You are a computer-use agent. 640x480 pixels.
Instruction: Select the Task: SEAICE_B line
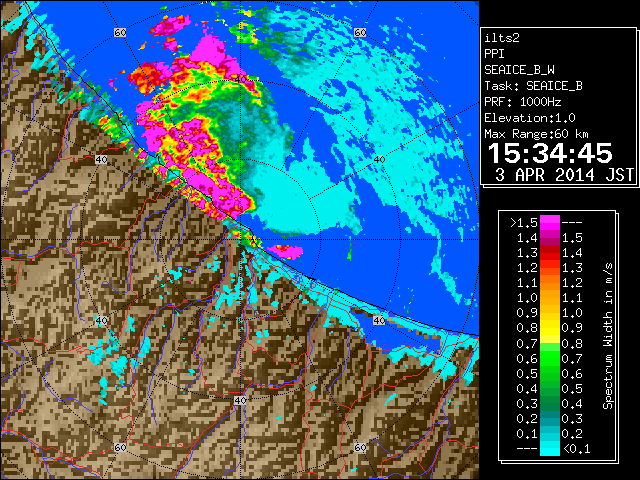pyautogui.click(x=533, y=86)
